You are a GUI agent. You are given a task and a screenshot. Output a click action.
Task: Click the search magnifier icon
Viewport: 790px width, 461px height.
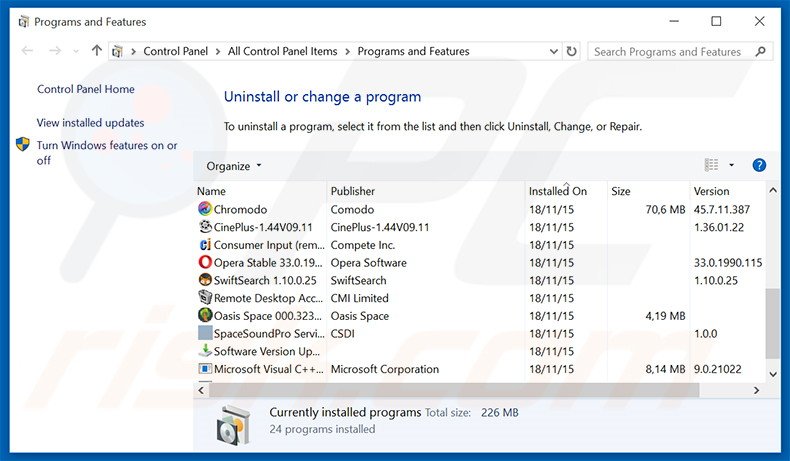760,51
